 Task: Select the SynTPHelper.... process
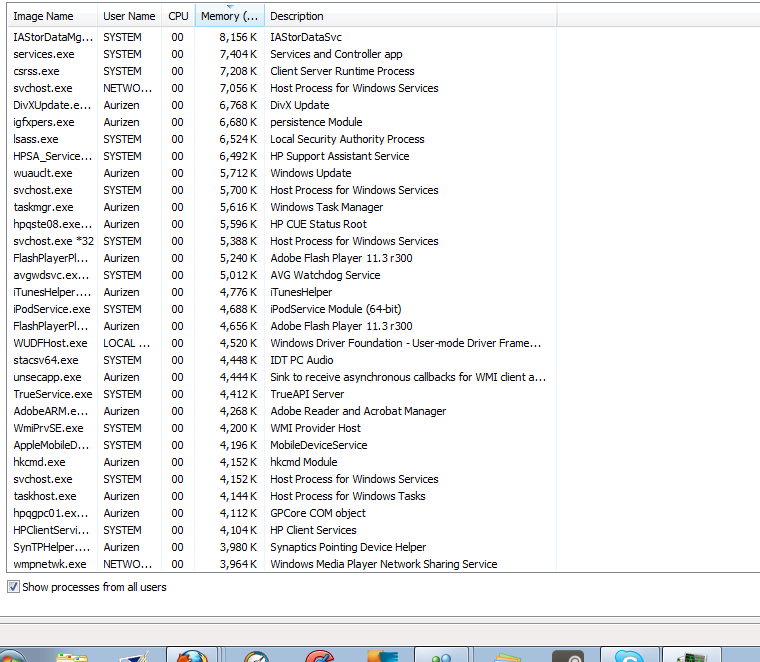click(x=282, y=547)
